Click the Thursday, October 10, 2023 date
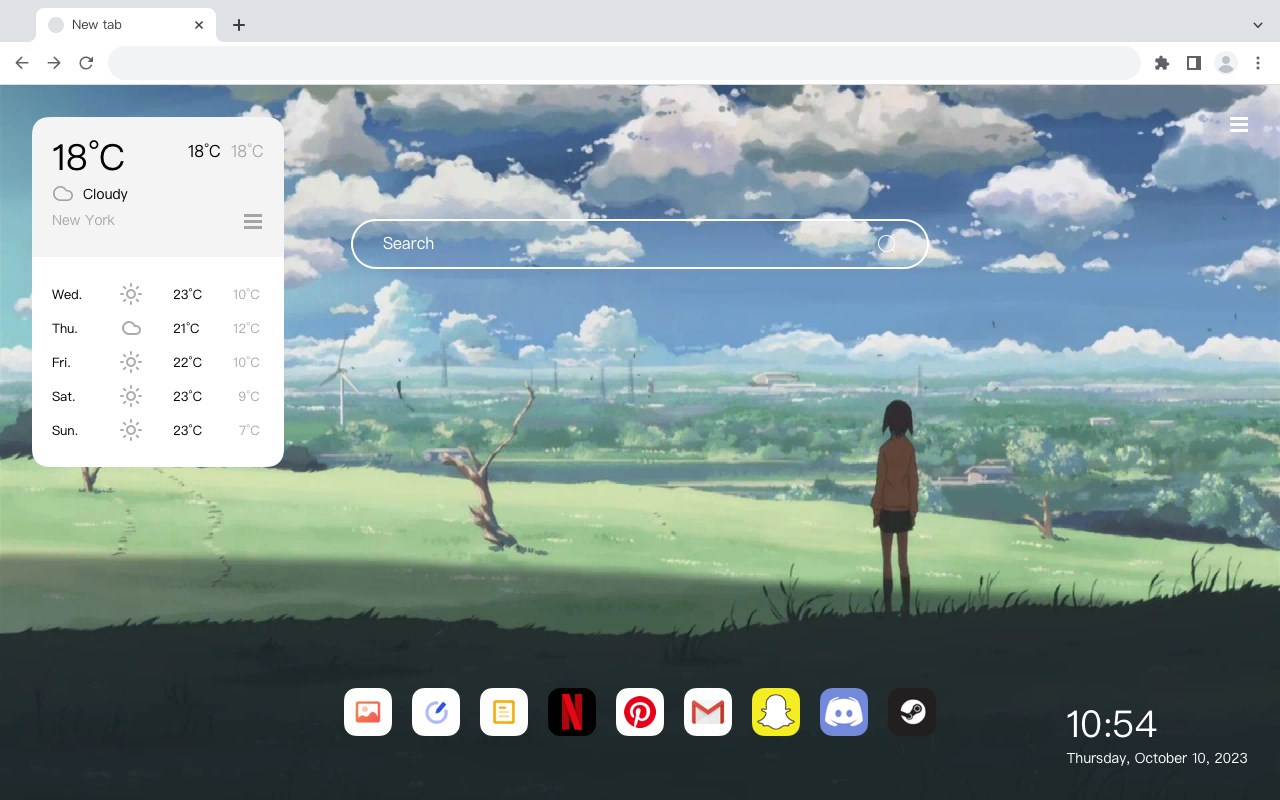The width and height of the screenshot is (1280, 800). click(x=1157, y=758)
